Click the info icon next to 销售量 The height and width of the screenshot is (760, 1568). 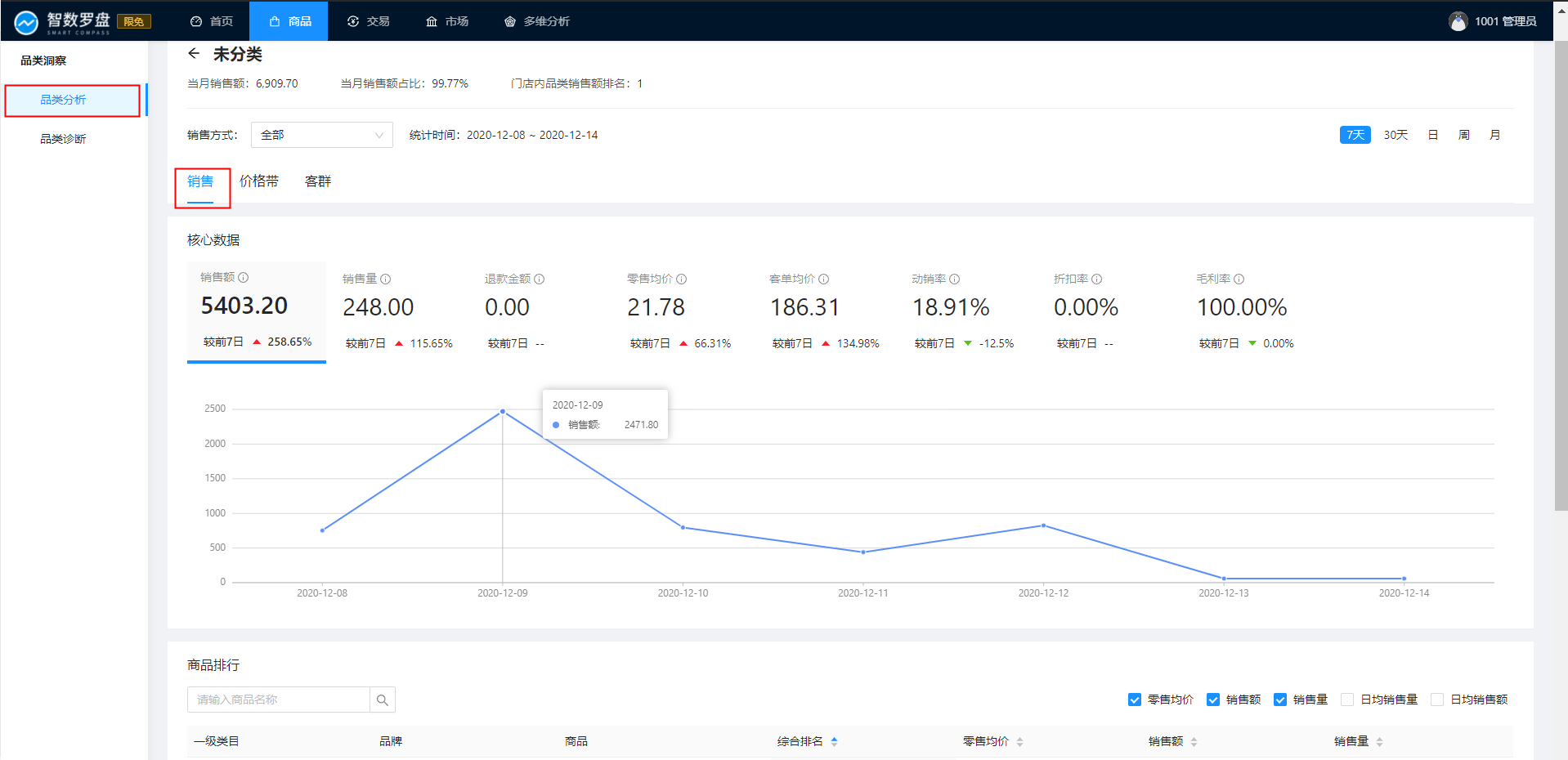386,279
